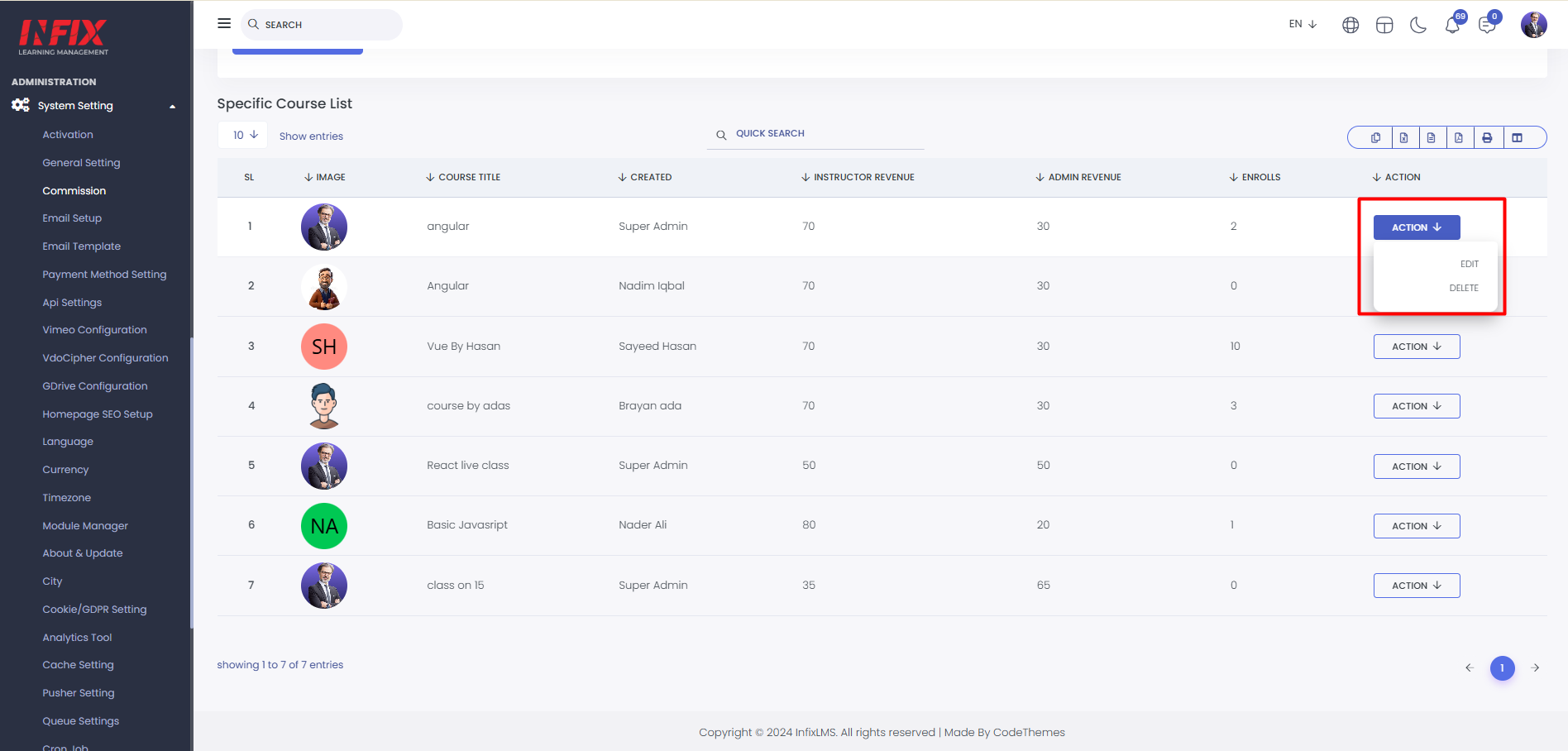Sort table by Enrolls column
Image resolution: width=1568 pixels, height=751 pixels.
1255,177
